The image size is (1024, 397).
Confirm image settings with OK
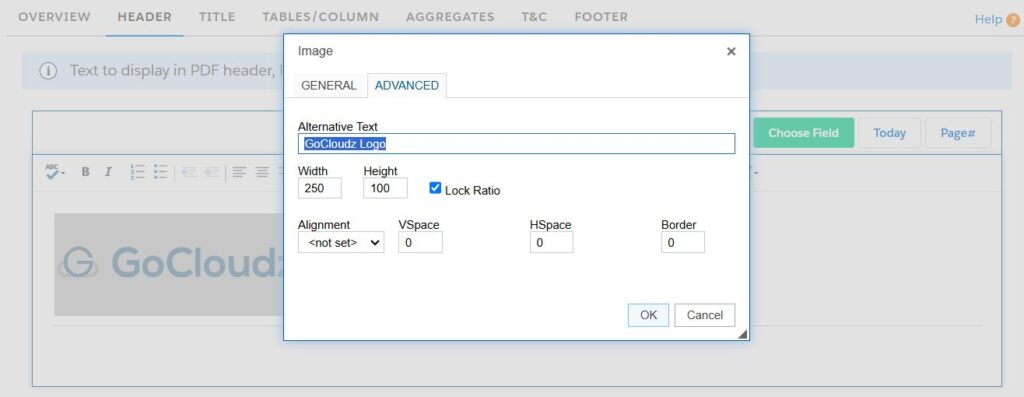[648, 315]
